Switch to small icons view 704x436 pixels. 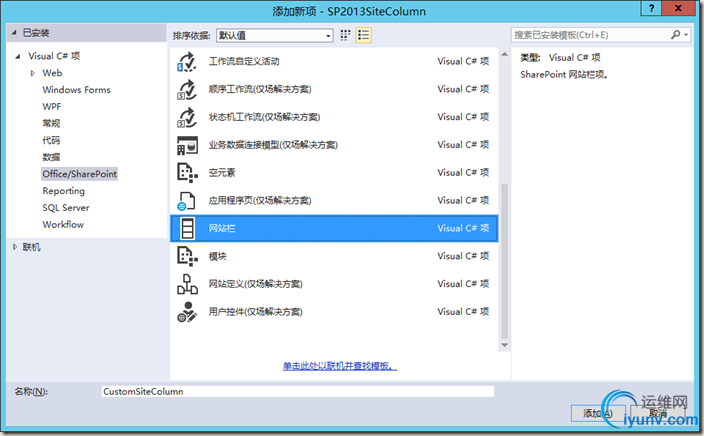pyautogui.click(x=345, y=35)
